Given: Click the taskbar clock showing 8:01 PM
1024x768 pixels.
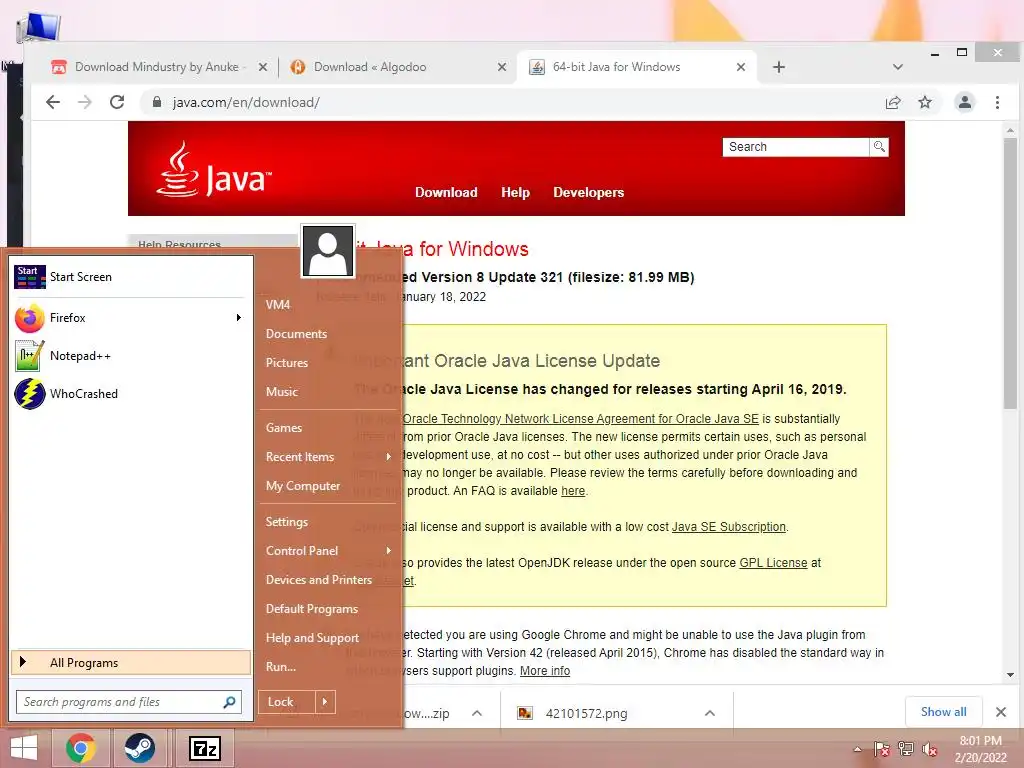Looking at the screenshot, I should [x=980, y=749].
